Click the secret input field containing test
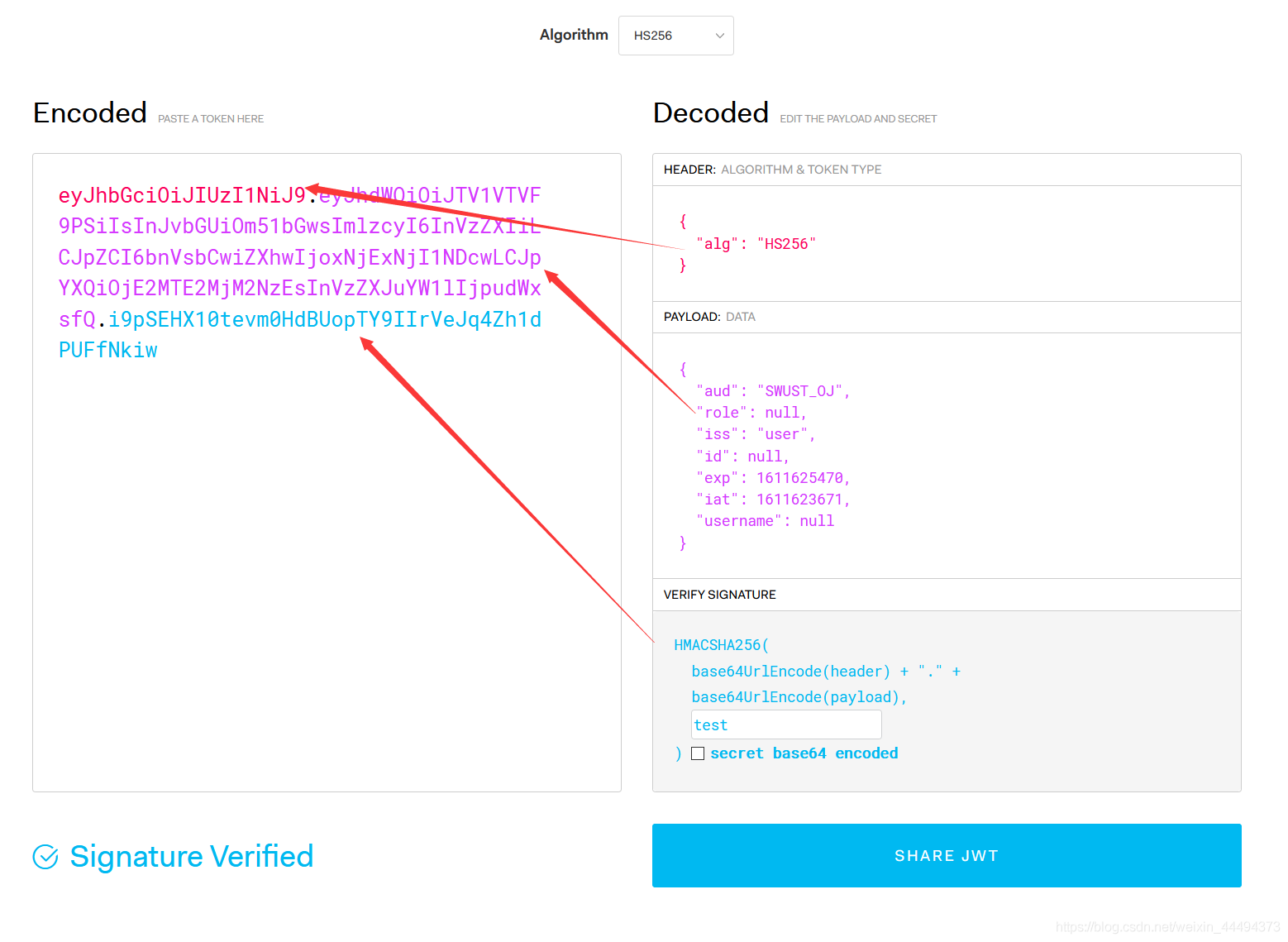This screenshot has height=942, width=1288. coord(786,724)
